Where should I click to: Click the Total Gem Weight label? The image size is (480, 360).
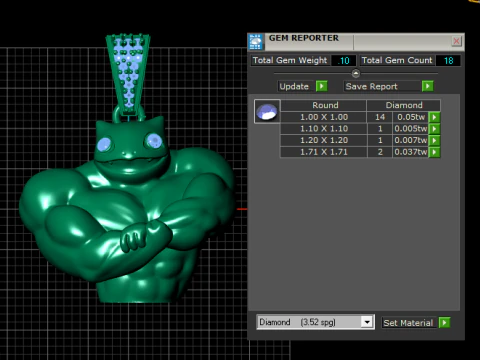(x=290, y=60)
